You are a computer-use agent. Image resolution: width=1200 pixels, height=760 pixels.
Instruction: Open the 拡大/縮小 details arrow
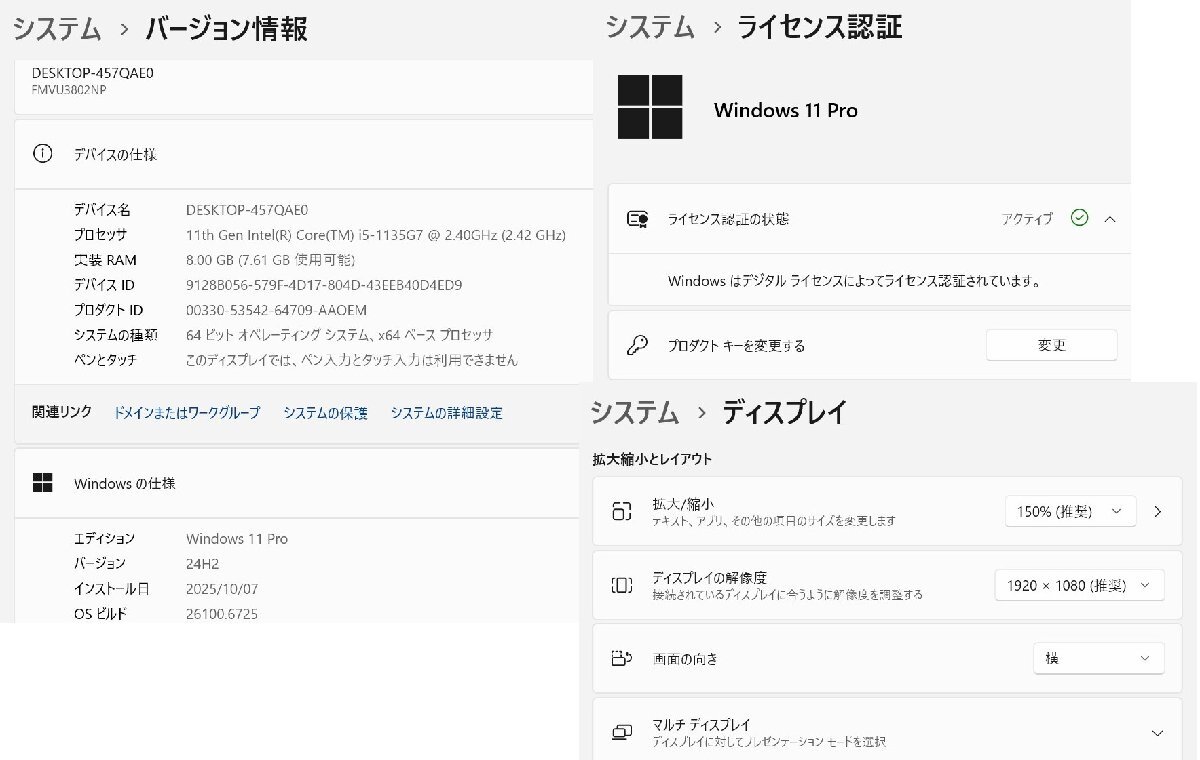(x=1158, y=511)
